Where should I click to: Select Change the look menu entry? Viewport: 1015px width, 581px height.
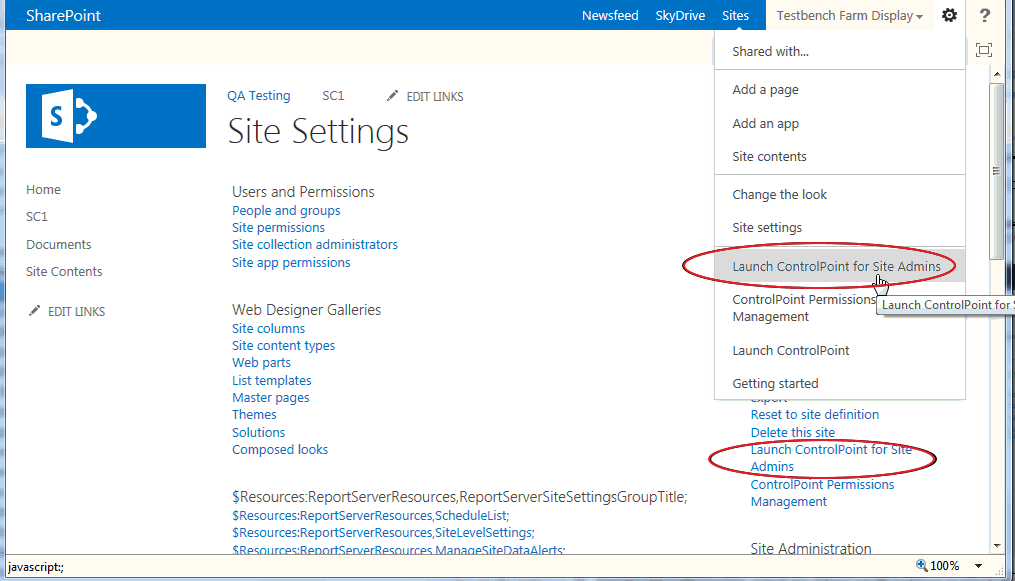point(779,194)
